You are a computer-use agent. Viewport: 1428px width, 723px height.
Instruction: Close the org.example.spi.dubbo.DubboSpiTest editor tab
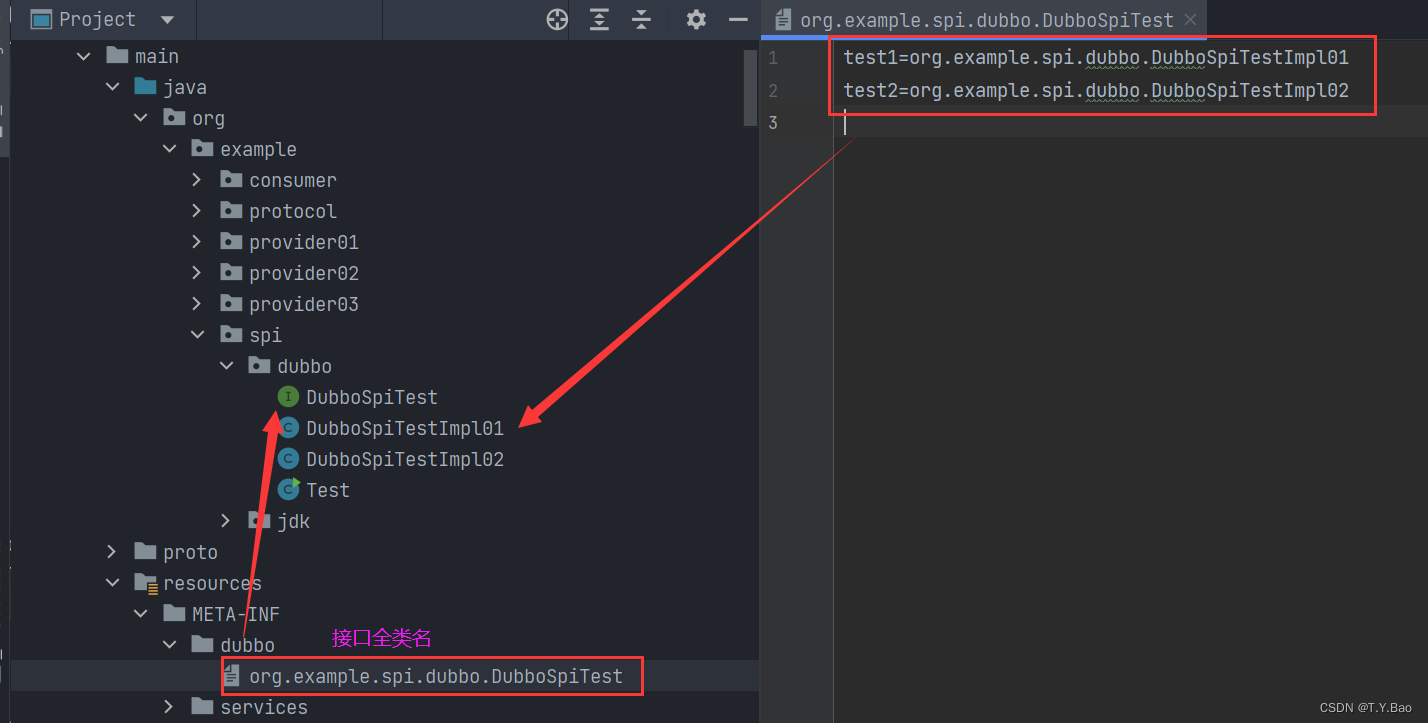[1190, 20]
